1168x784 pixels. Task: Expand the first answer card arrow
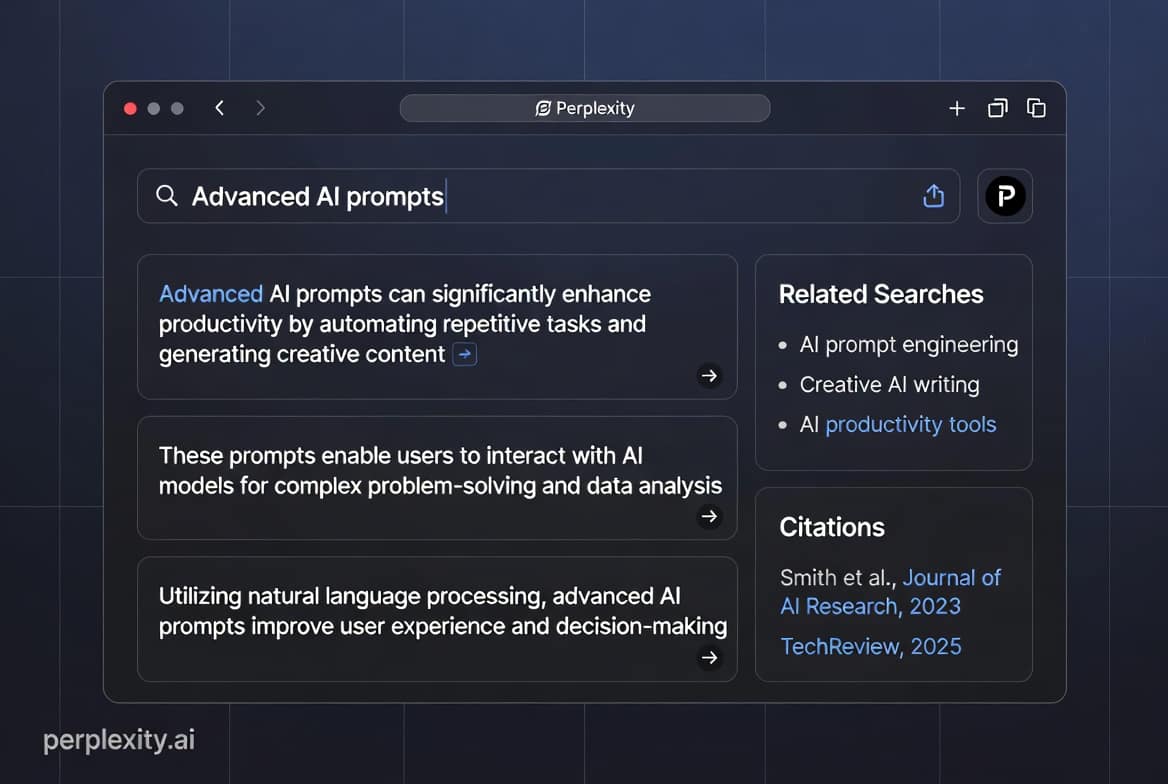(709, 376)
